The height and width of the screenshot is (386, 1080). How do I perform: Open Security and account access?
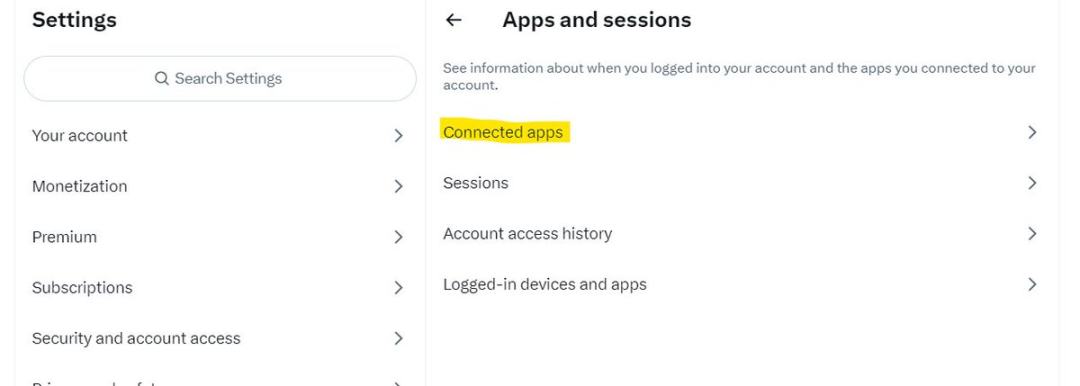pos(220,338)
